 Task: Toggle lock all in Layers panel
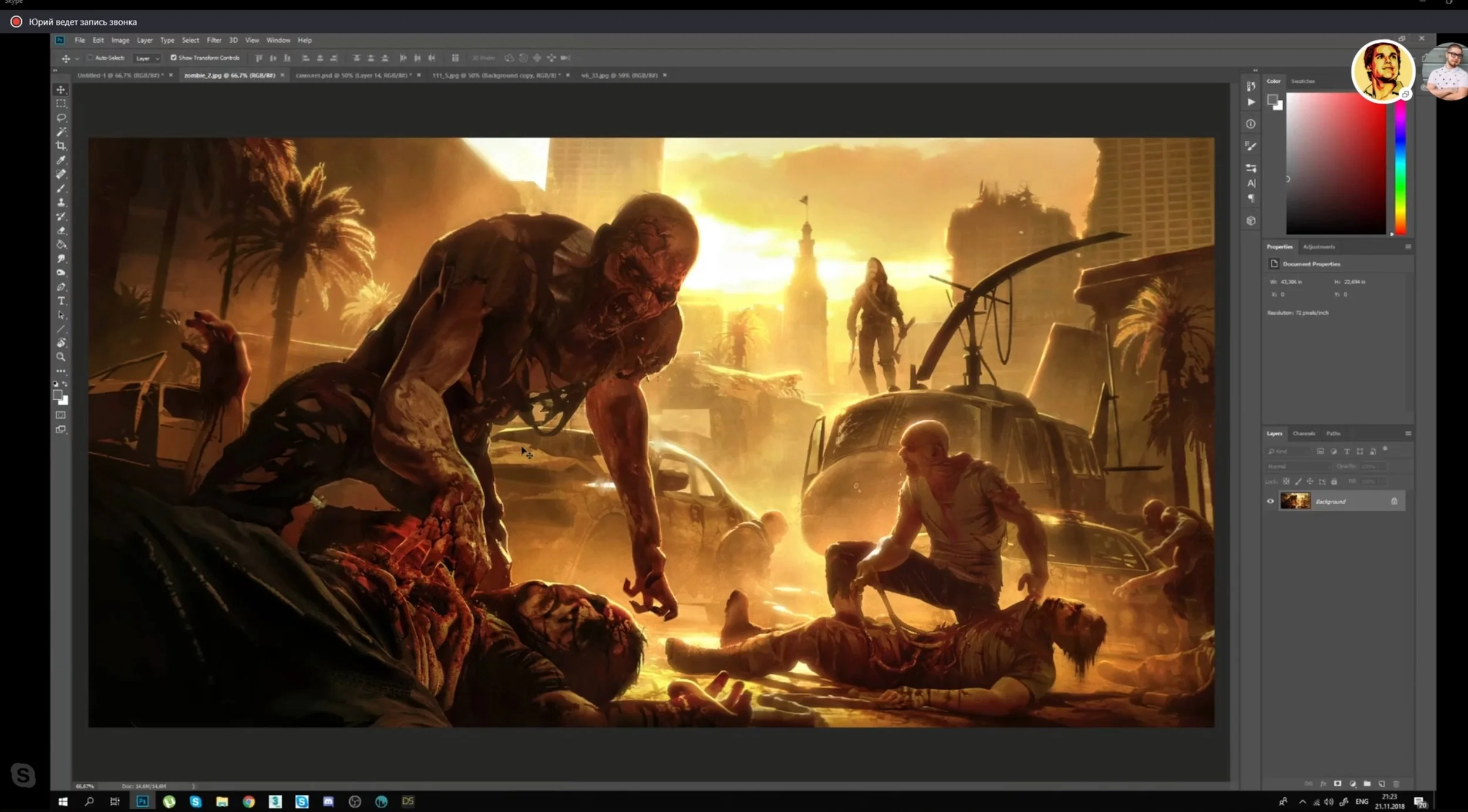click(x=1334, y=481)
